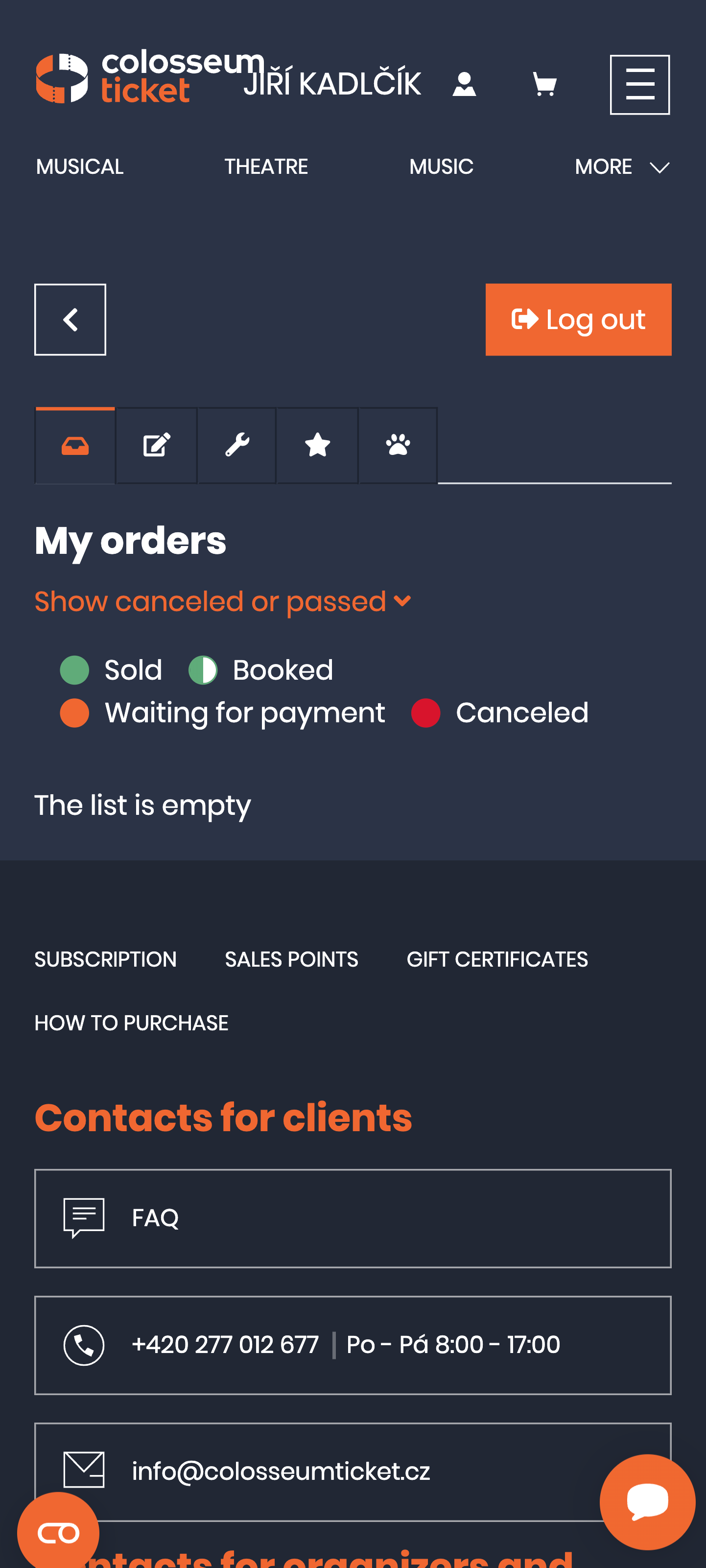Open favorites with the star icon
Screen dimensions: 706x1568
point(317,445)
